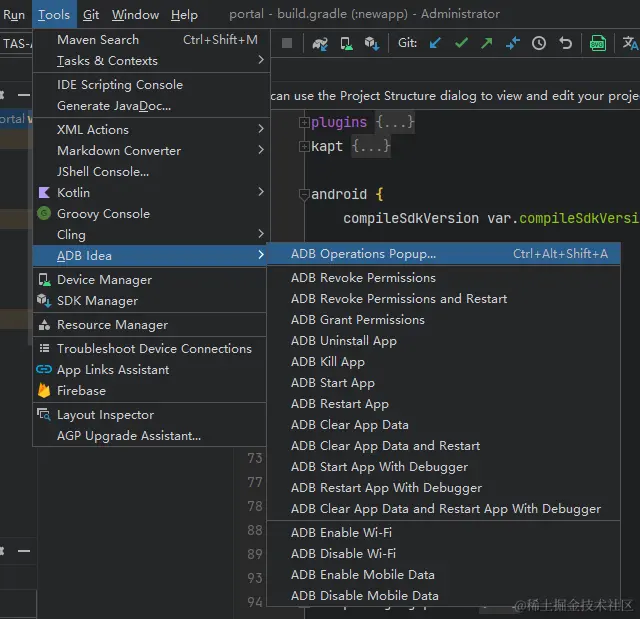The width and height of the screenshot is (640, 619).
Task: Choose ADB Kill App
Action: pos(444,362)
